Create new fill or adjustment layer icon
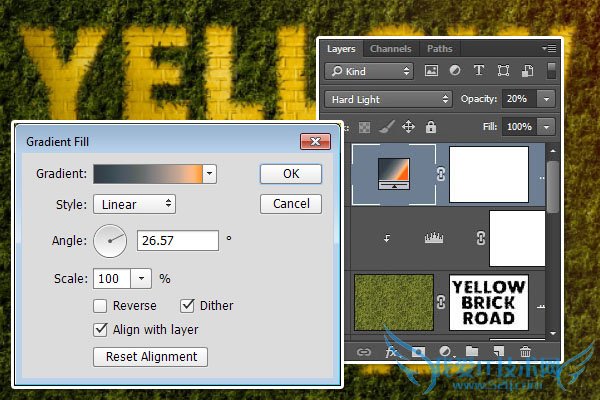 [445, 351]
